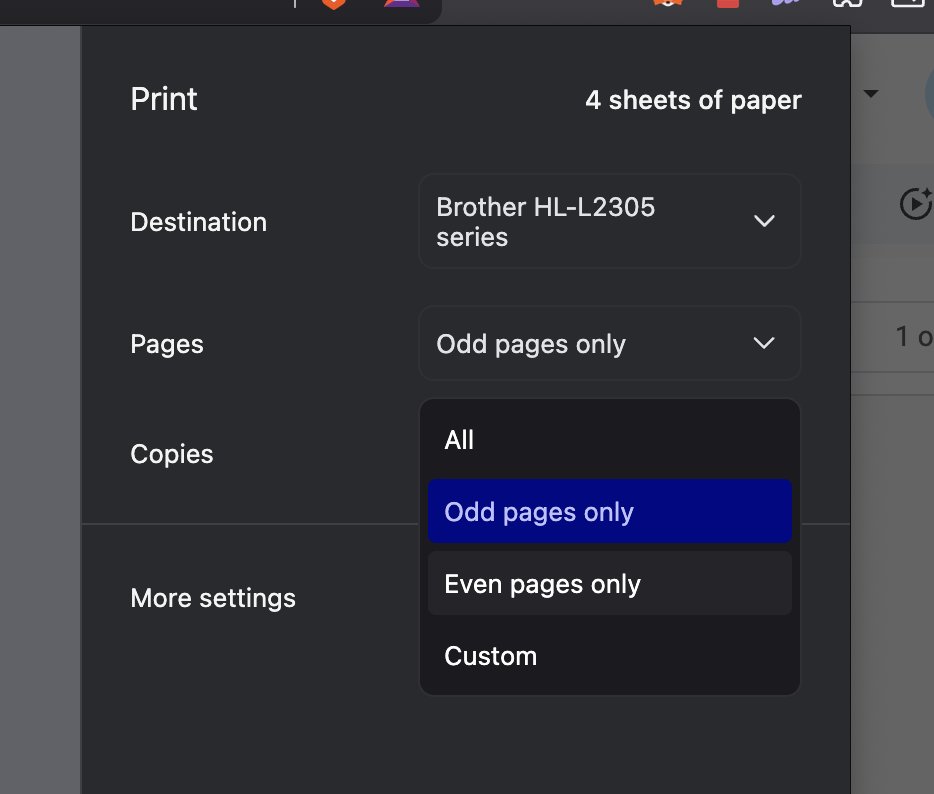Open the dropdown arrow beside the avatar
934x794 pixels.
point(871,93)
